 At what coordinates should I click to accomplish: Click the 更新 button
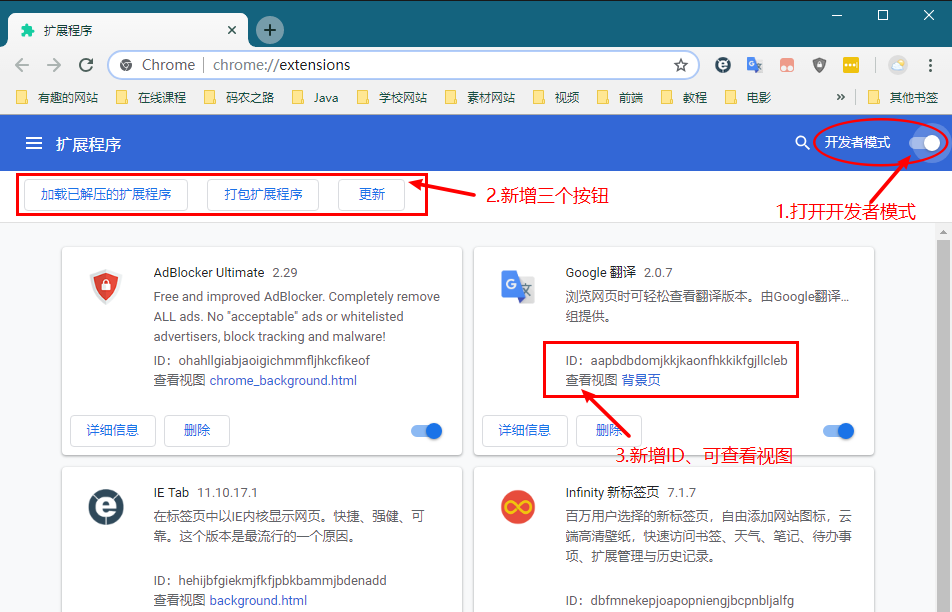coord(372,194)
